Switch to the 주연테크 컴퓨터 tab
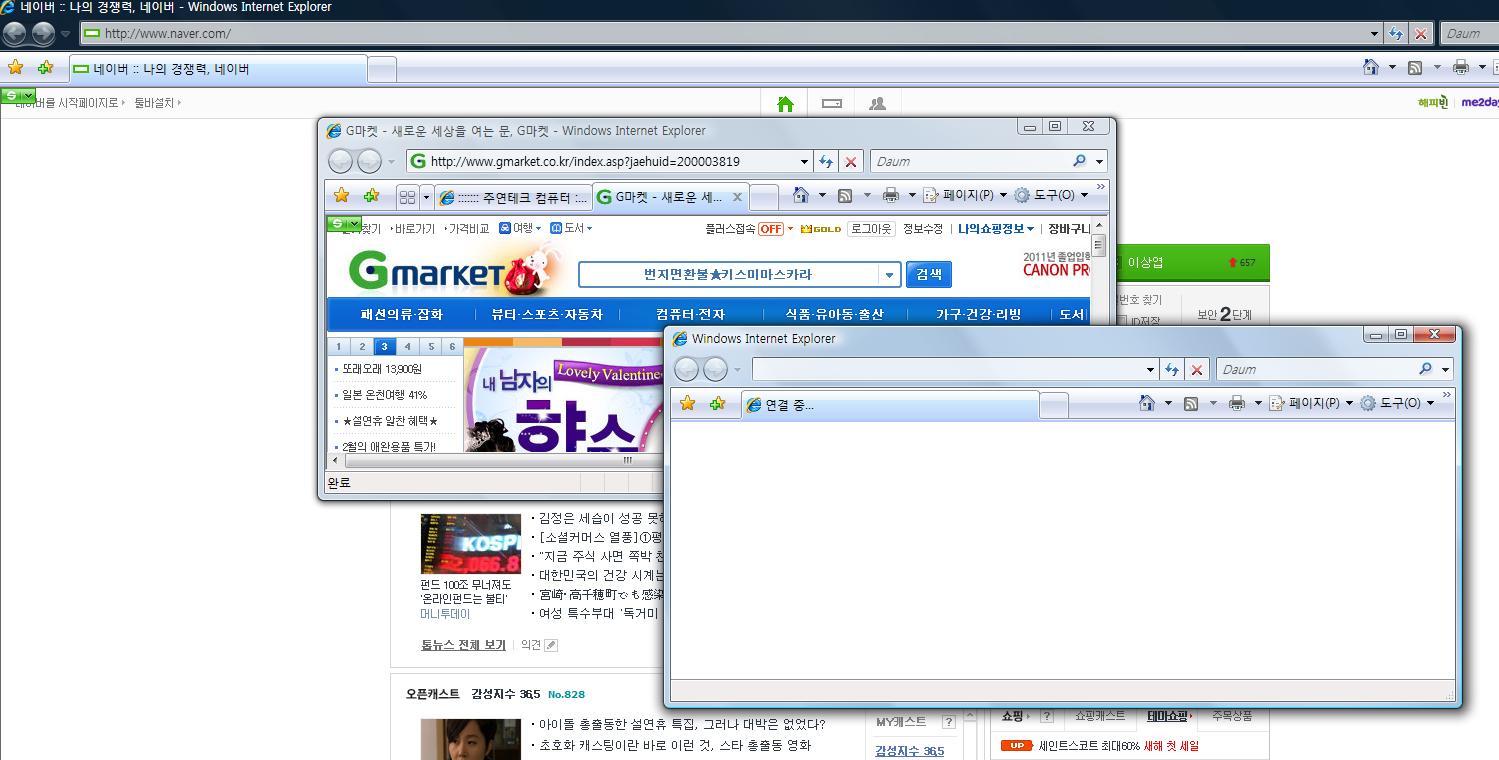 [513, 197]
